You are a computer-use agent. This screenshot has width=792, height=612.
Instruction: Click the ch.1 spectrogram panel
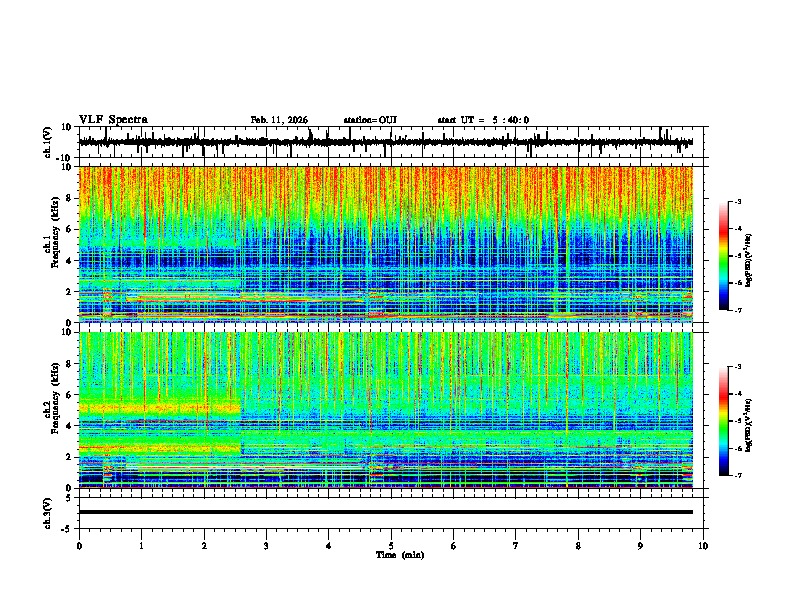(385, 244)
